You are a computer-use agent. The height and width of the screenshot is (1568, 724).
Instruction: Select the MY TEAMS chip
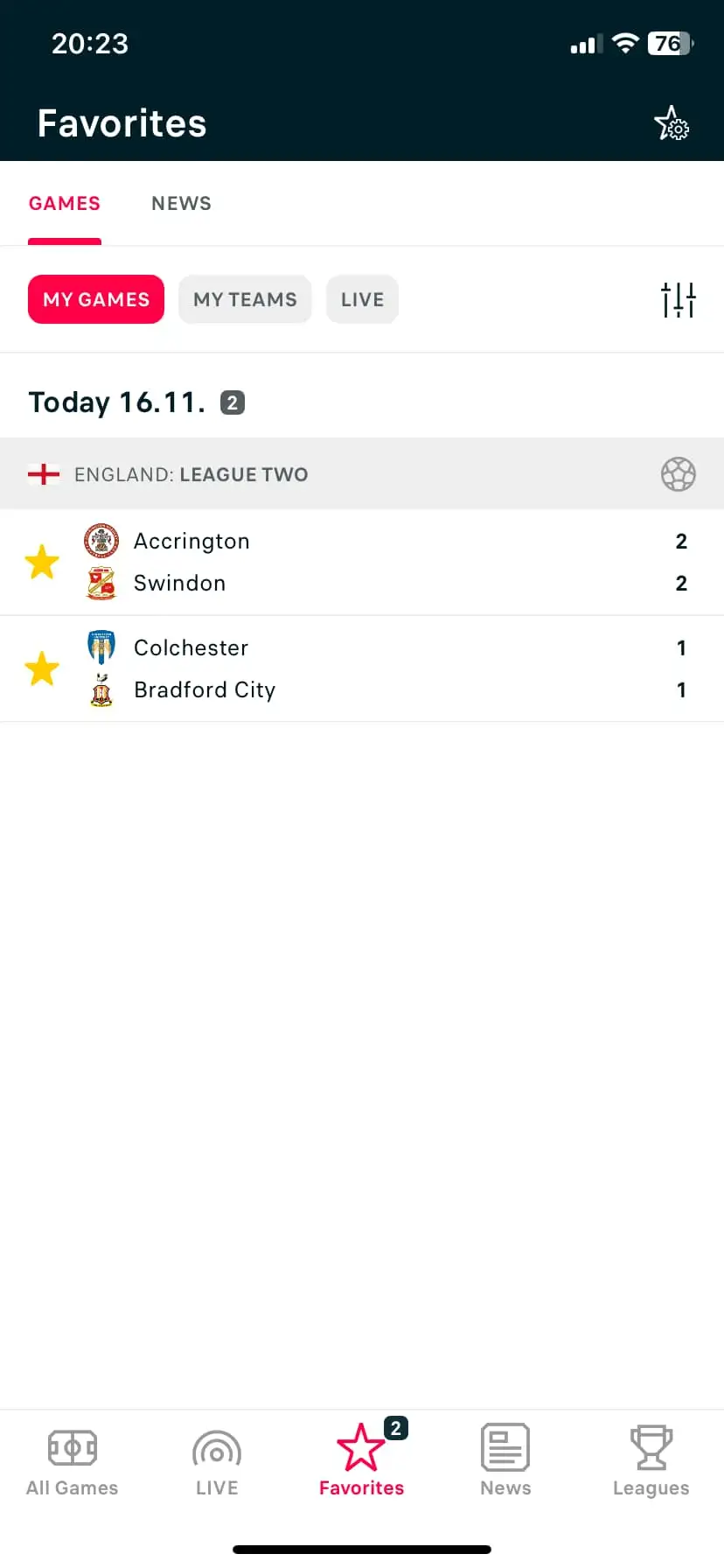245,299
